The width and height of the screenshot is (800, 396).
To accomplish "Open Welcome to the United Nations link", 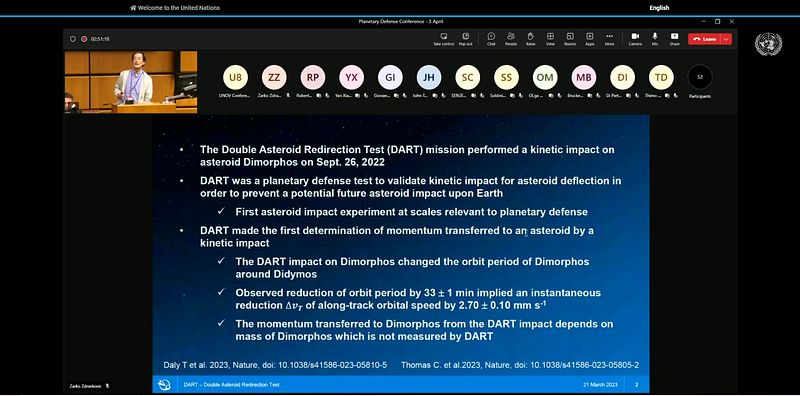I will [175, 8].
